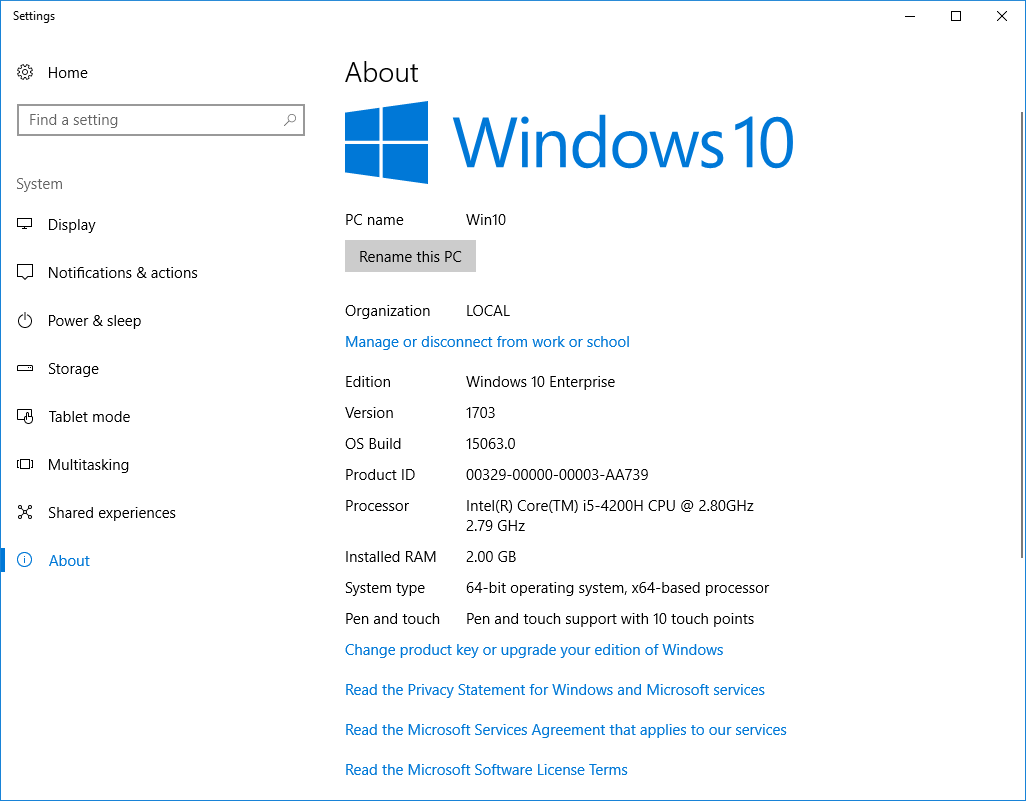Select the About page label
This screenshot has width=1026, height=801.
(x=69, y=561)
